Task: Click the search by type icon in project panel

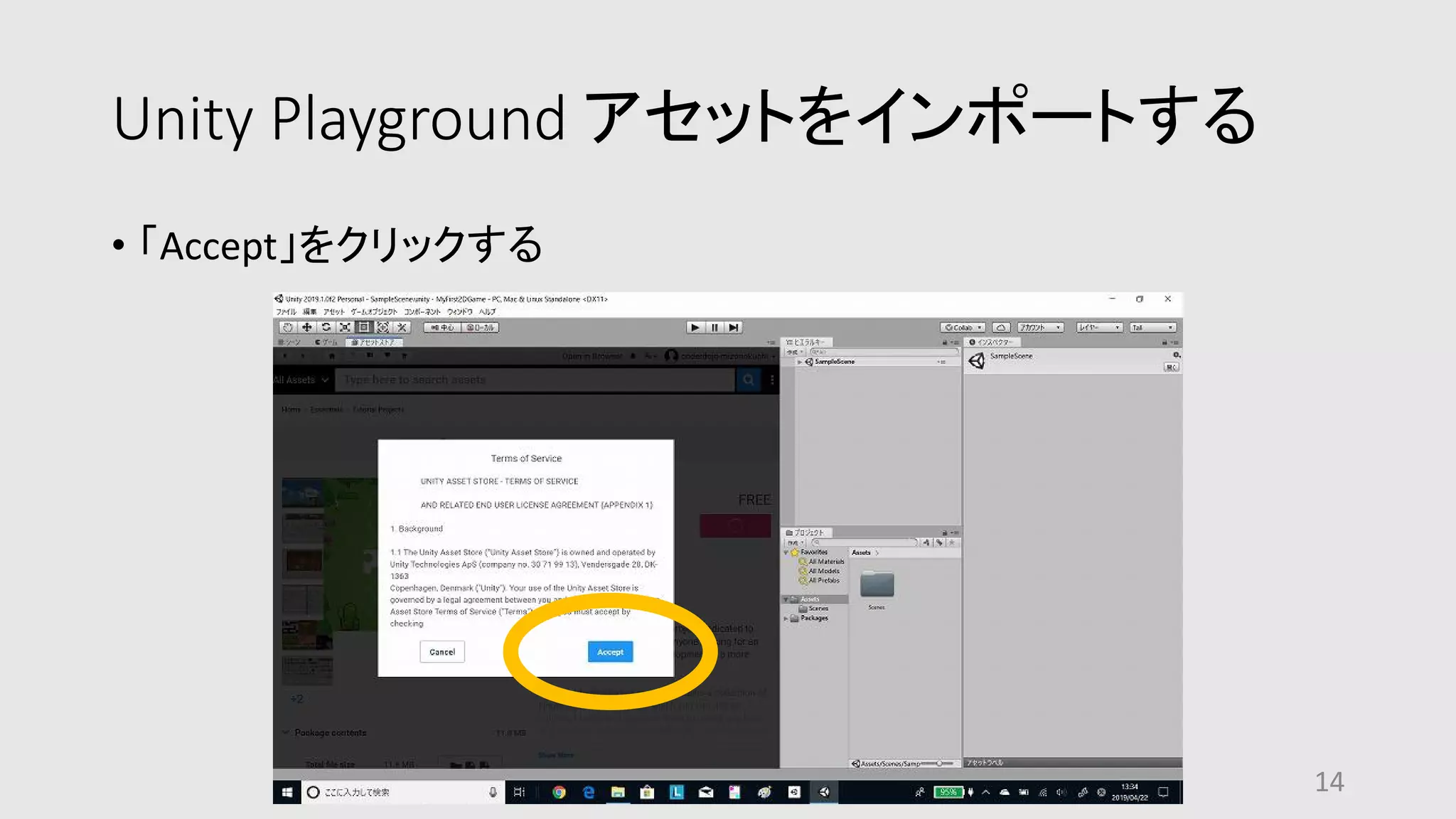Action: 926,542
